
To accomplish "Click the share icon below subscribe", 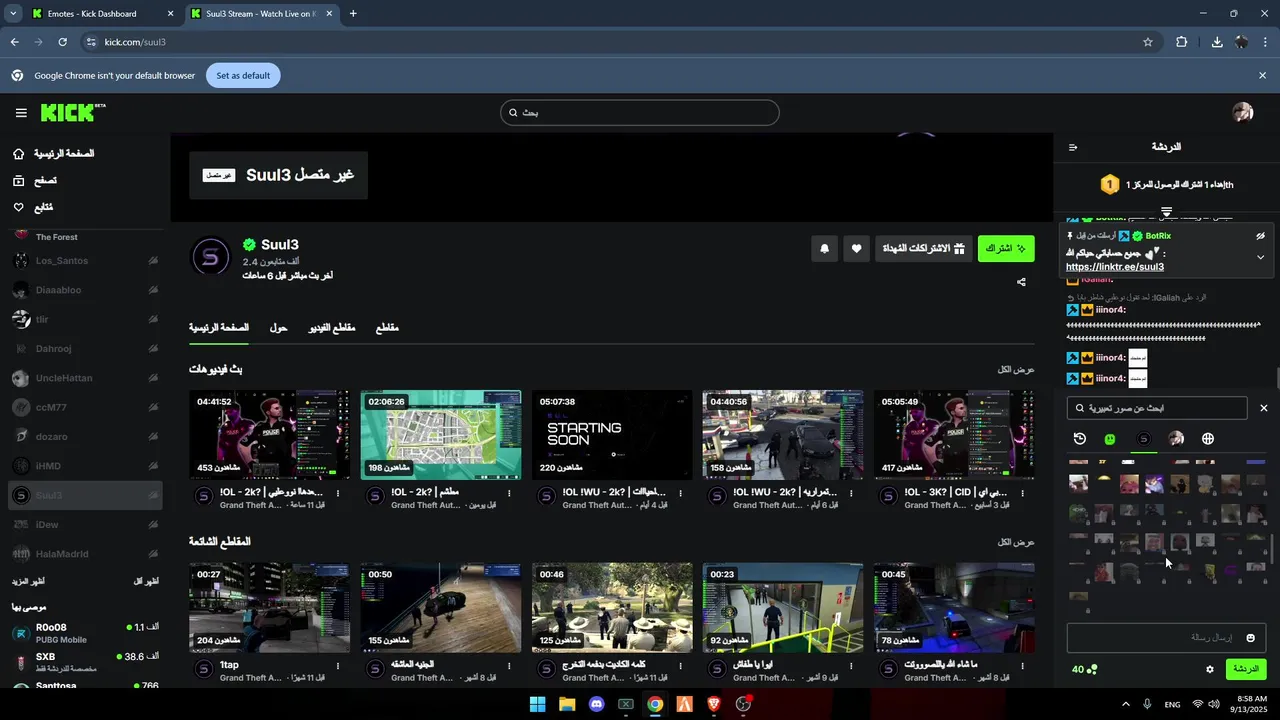I will 1021,282.
